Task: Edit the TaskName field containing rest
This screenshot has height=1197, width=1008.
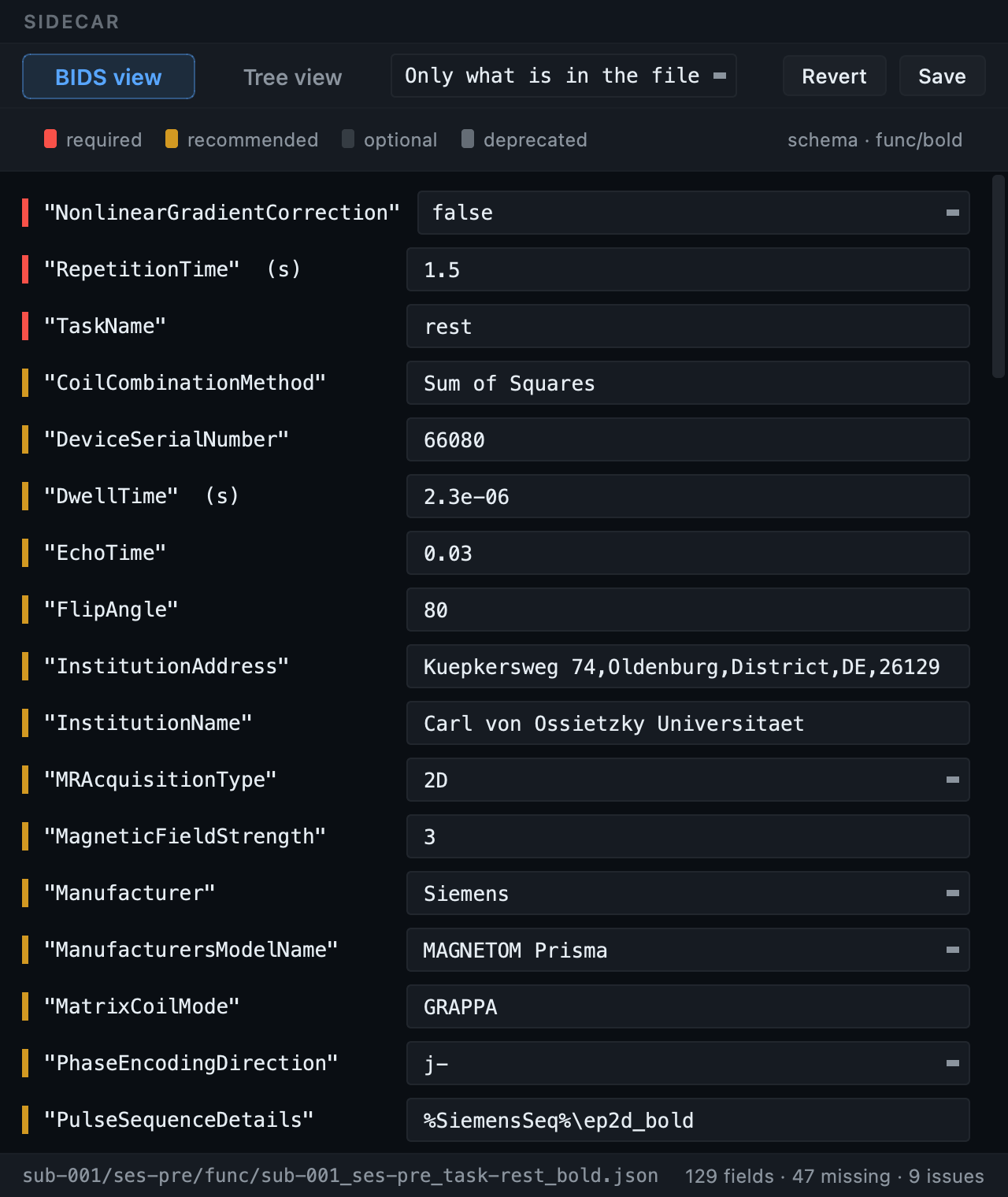Action: click(687, 326)
